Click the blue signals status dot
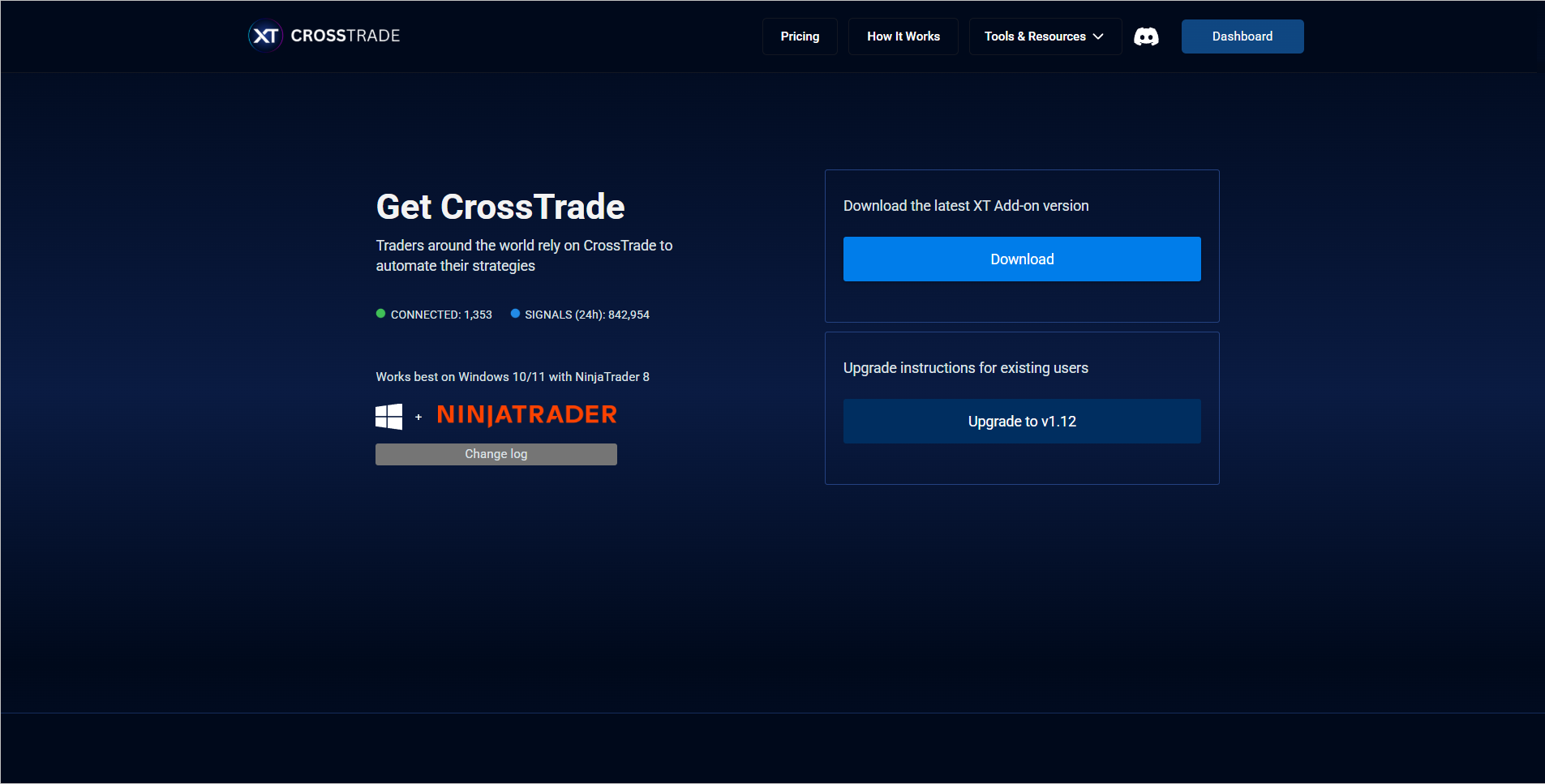Screen dimensions: 1545x784 (x=515, y=314)
